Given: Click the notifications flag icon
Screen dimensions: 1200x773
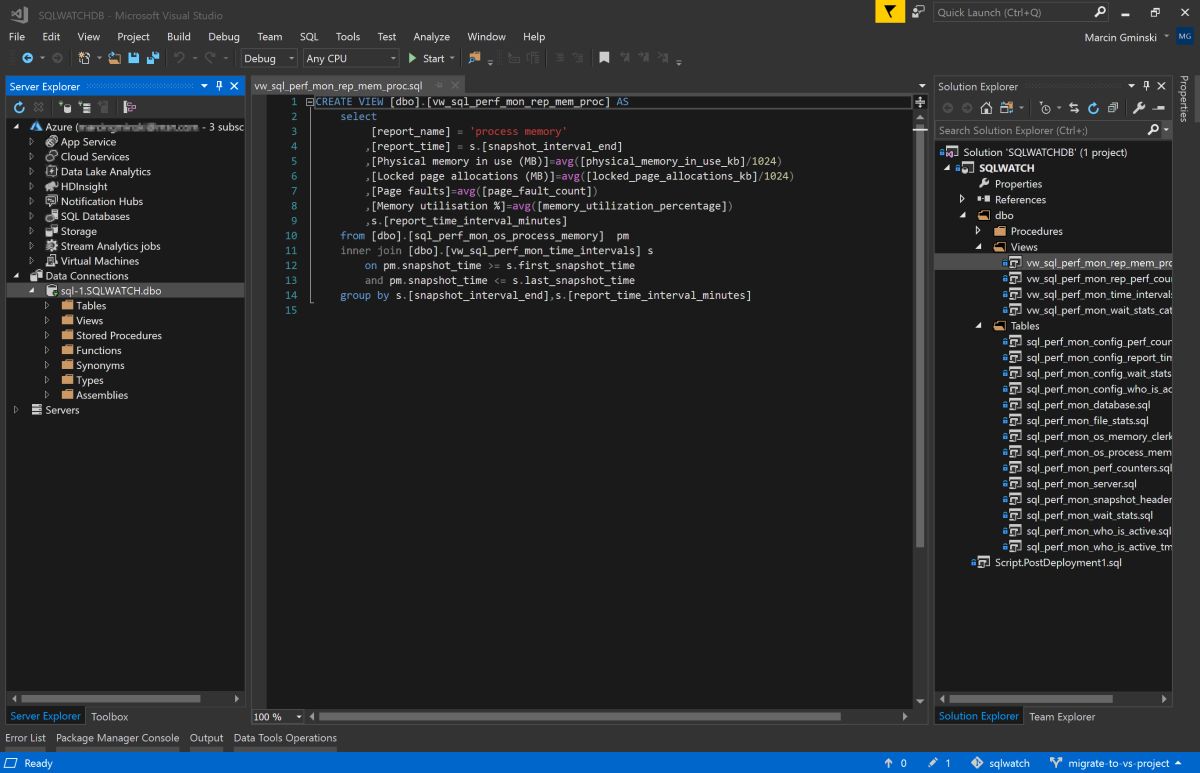Looking at the screenshot, I should coord(889,12).
